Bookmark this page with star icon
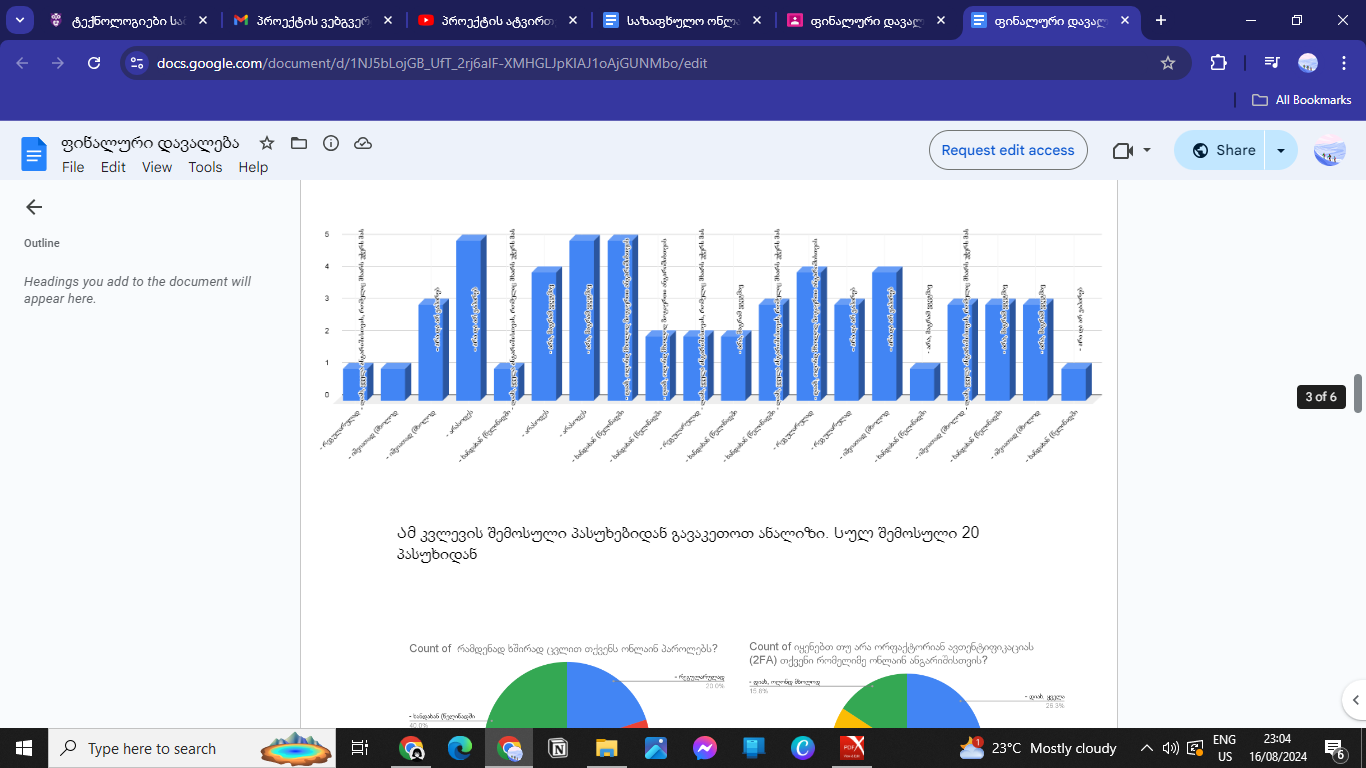Image resolution: width=1366 pixels, height=768 pixels. 1167,63
